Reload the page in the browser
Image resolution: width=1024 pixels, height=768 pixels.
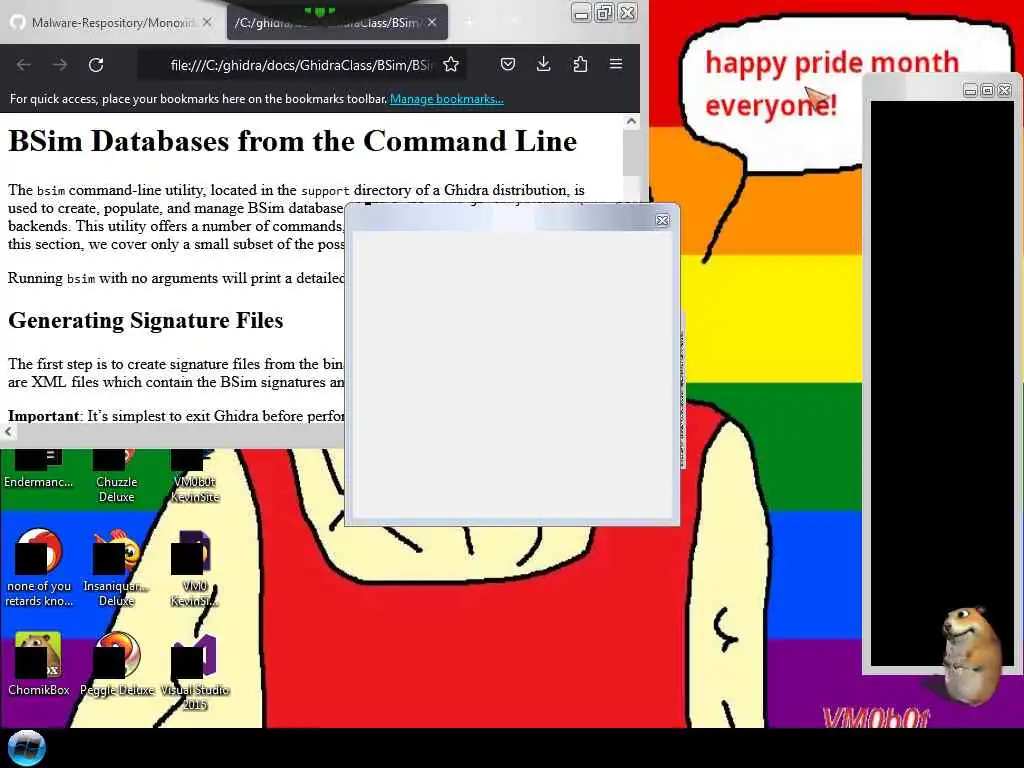96,65
